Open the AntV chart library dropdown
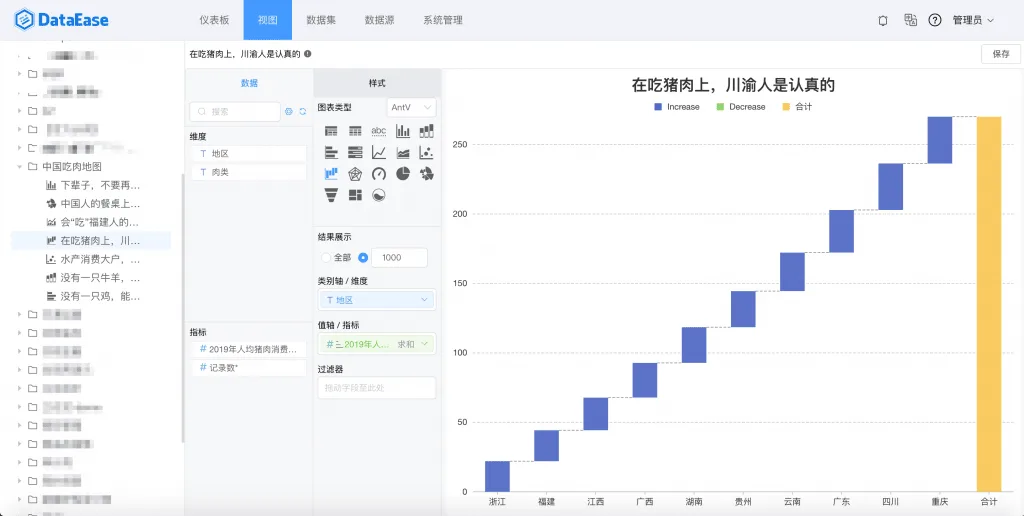This screenshot has width=1024, height=516. tap(411, 107)
